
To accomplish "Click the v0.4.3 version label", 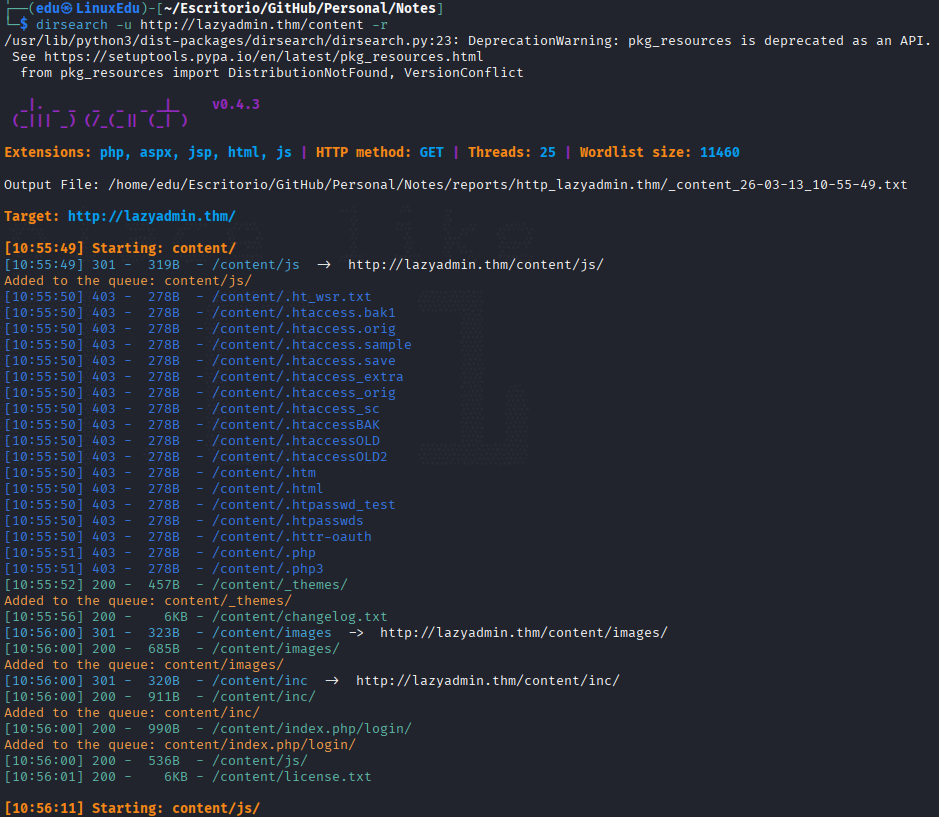I will (x=236, y=104).
